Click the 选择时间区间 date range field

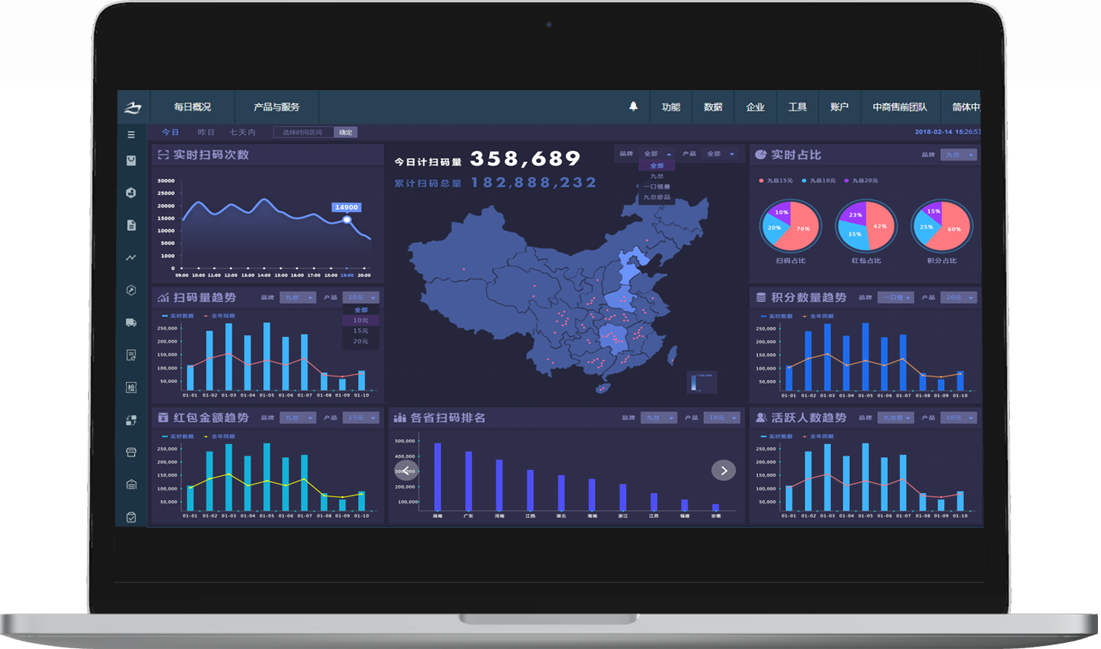pos(303,132)
